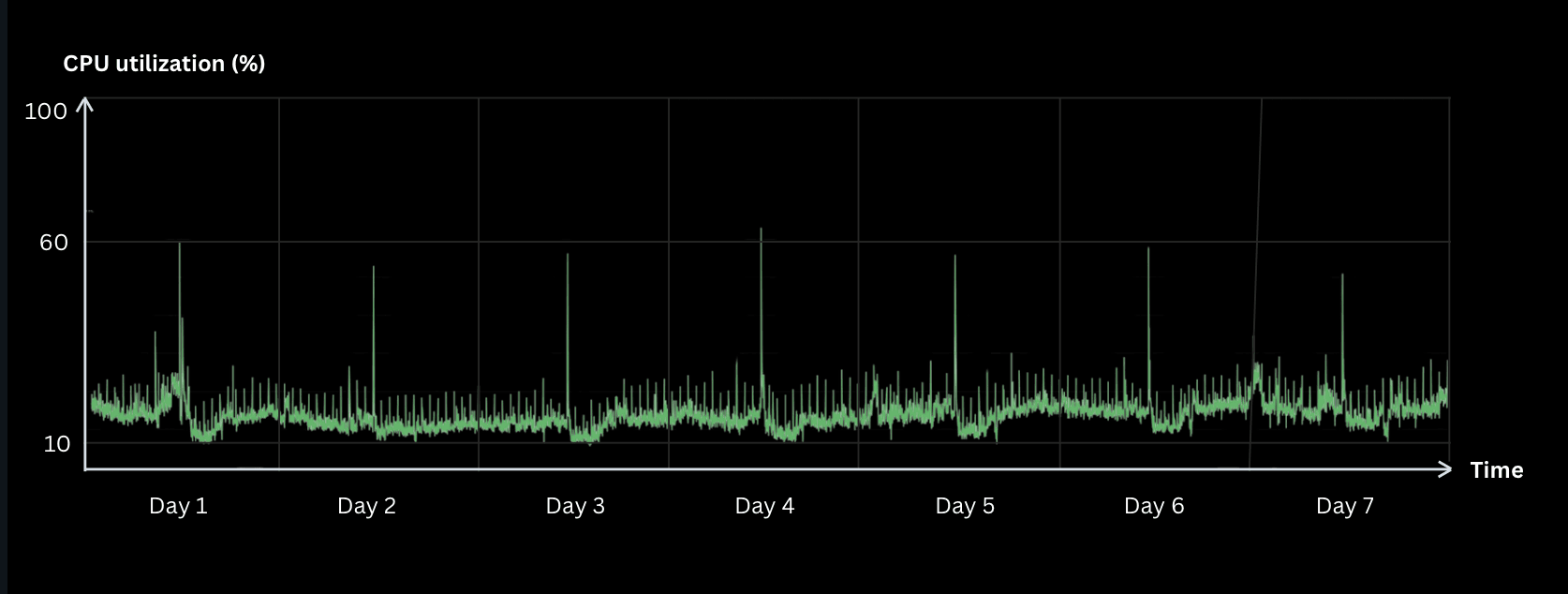The height and width of the screenshot is (594, 1568).
Task: Click the Day 5 CPU spike peak
Action: tap(955, 258)
